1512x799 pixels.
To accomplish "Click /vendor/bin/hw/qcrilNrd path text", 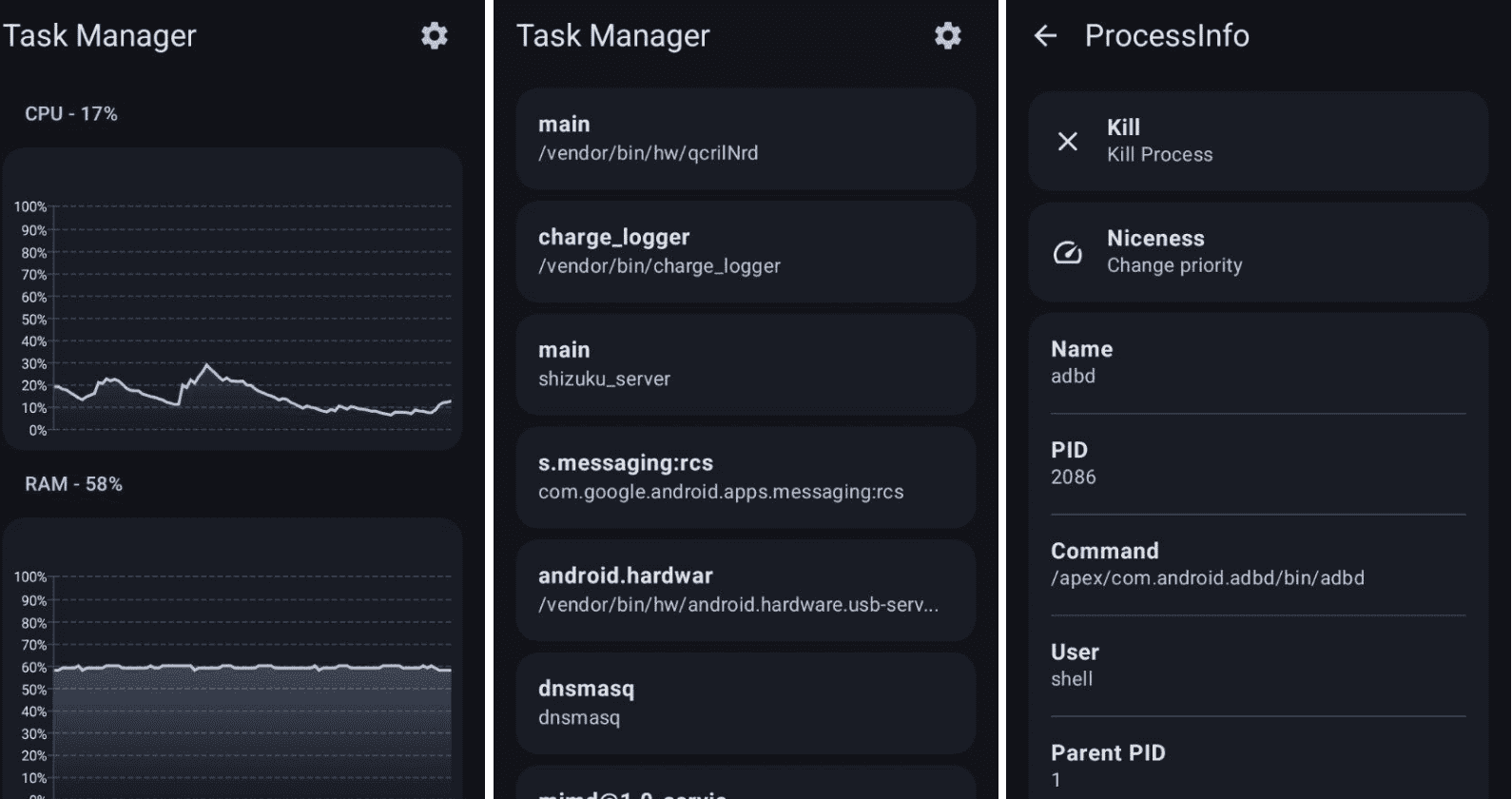I will (649, 153).
